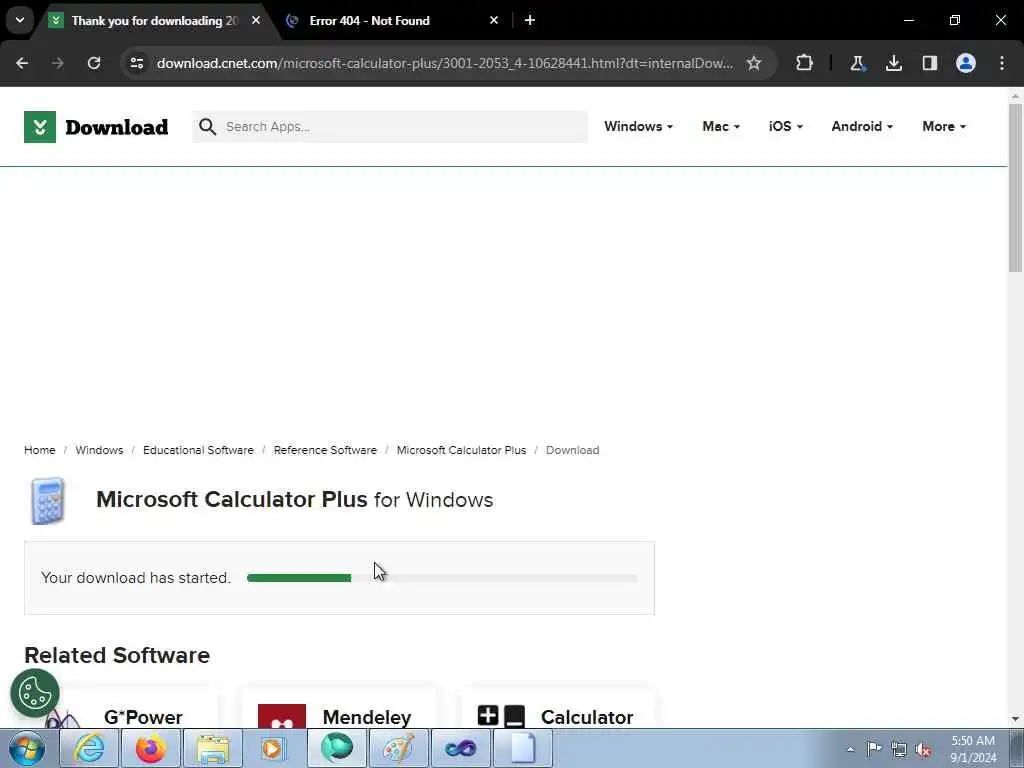Open Microsoft Calculator Plus breadcrumb

462,450
